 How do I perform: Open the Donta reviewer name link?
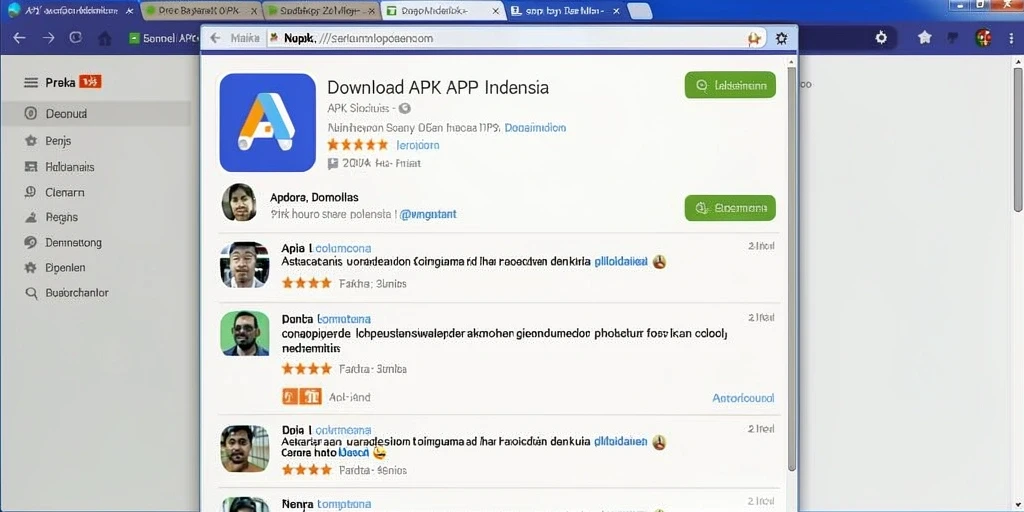point(344,319)
